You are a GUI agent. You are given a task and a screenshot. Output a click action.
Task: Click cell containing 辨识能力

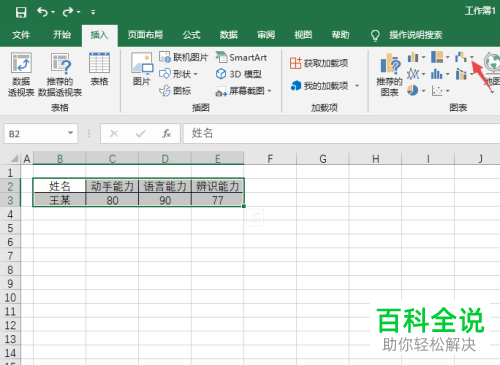coord(218,186)
